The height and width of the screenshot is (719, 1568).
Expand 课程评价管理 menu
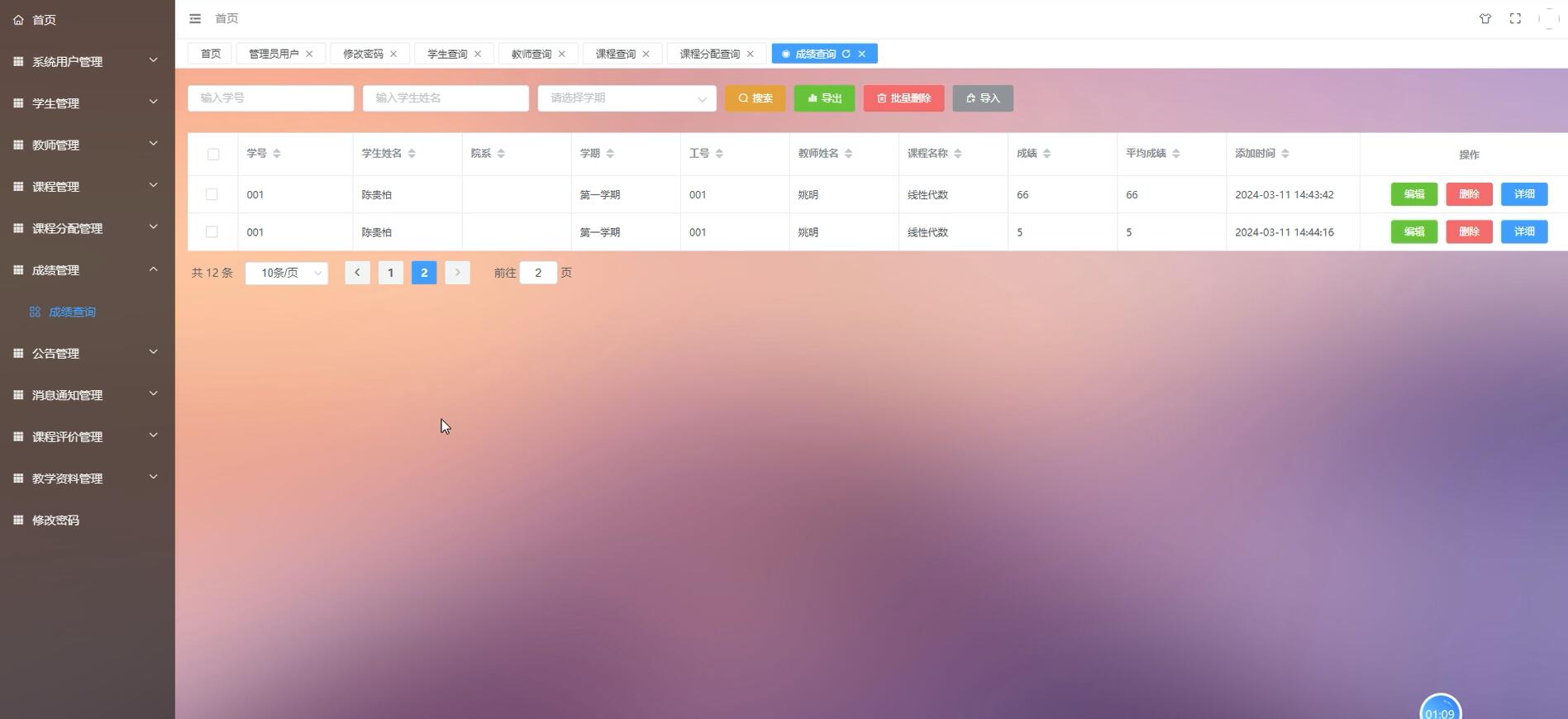tap(87, 437)
